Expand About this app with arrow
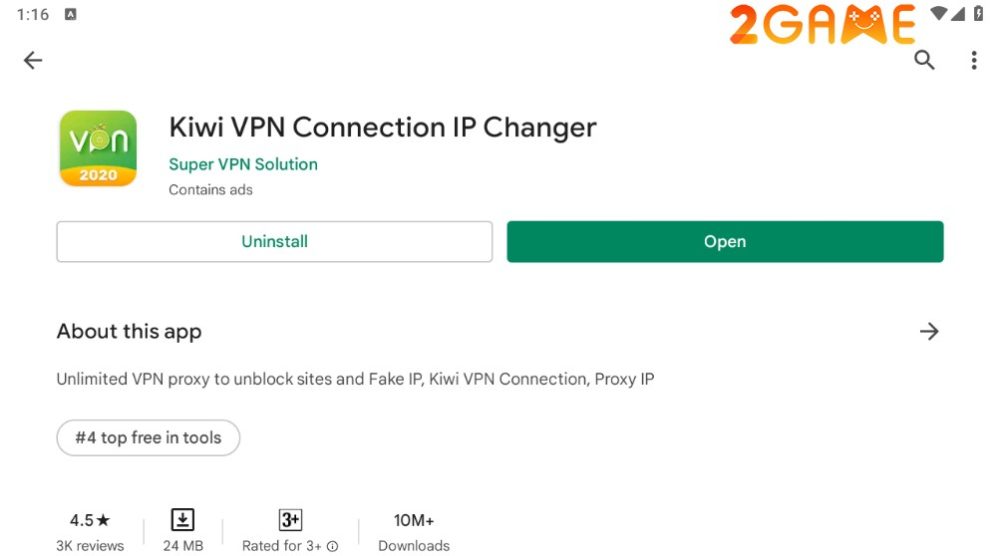 [x=929, y=331]
